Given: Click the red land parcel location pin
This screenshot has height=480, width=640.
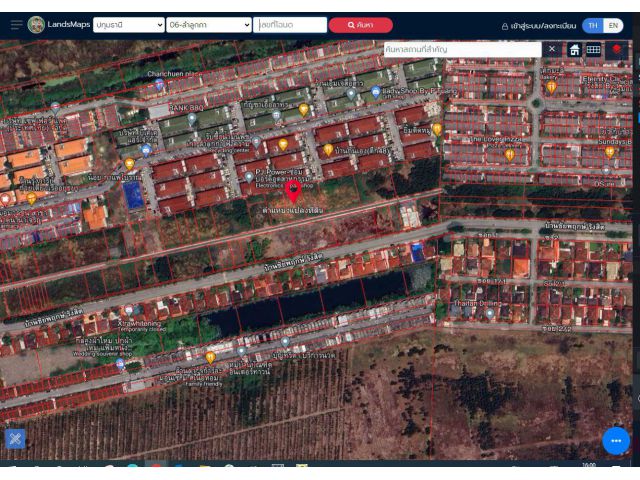Looking at the screenshot, I should (293, 191).
